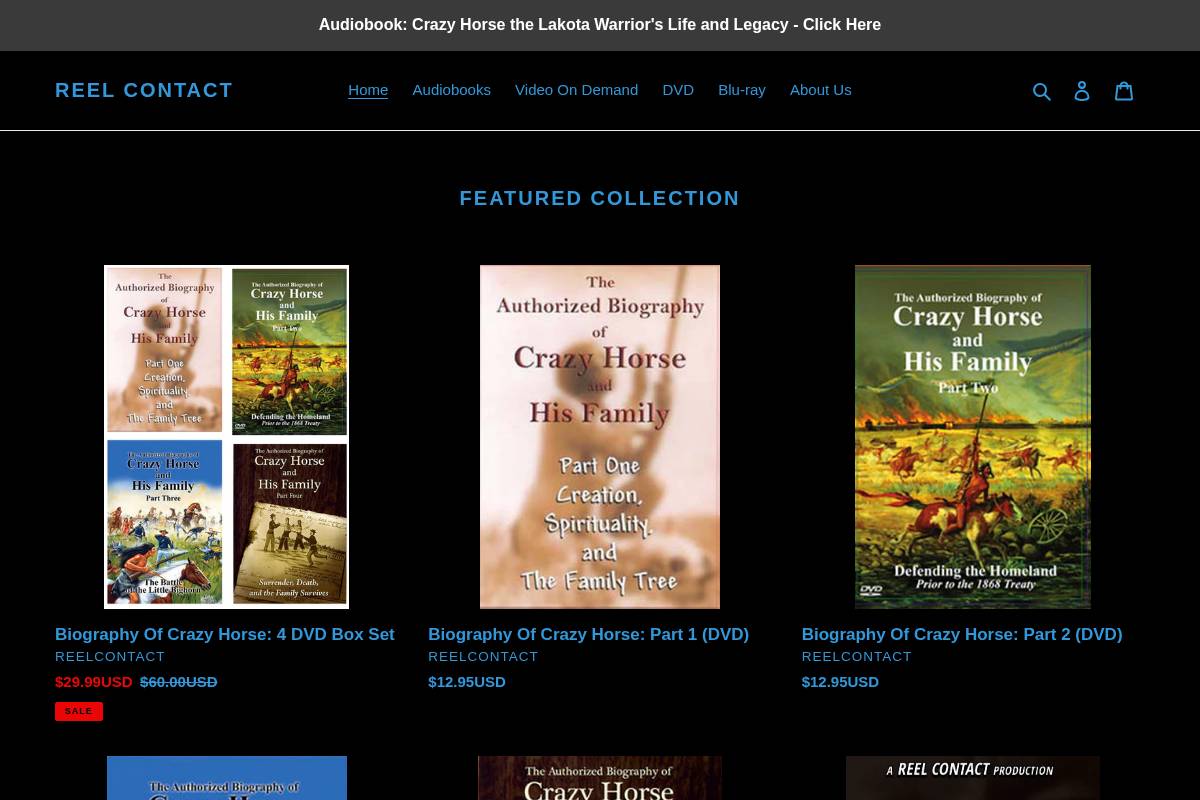Click the REEL CONTACT site logo
This screenshot has width=1200, height=800.
(144, 90)
